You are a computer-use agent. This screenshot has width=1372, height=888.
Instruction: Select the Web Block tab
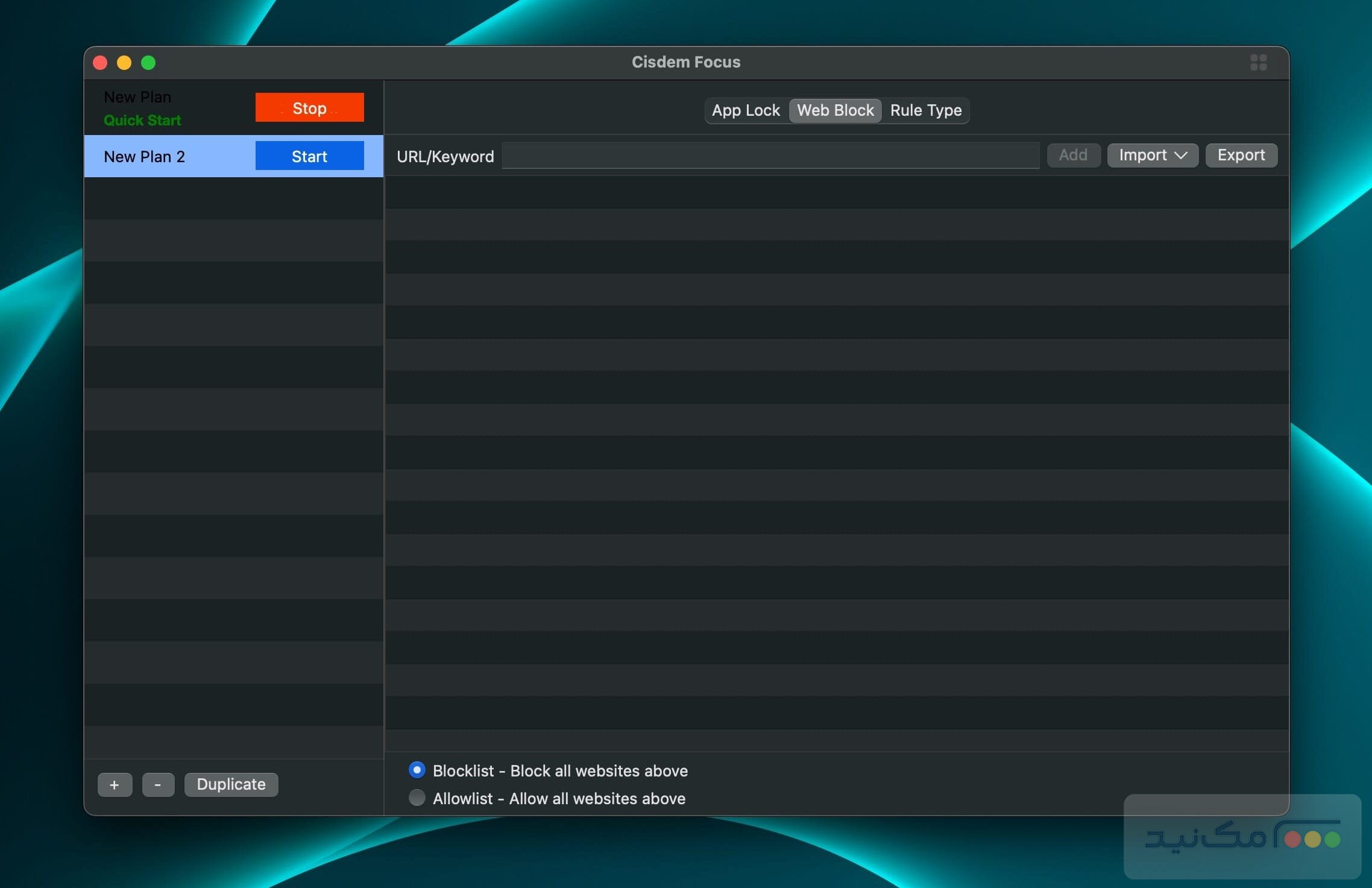(835, 110)
